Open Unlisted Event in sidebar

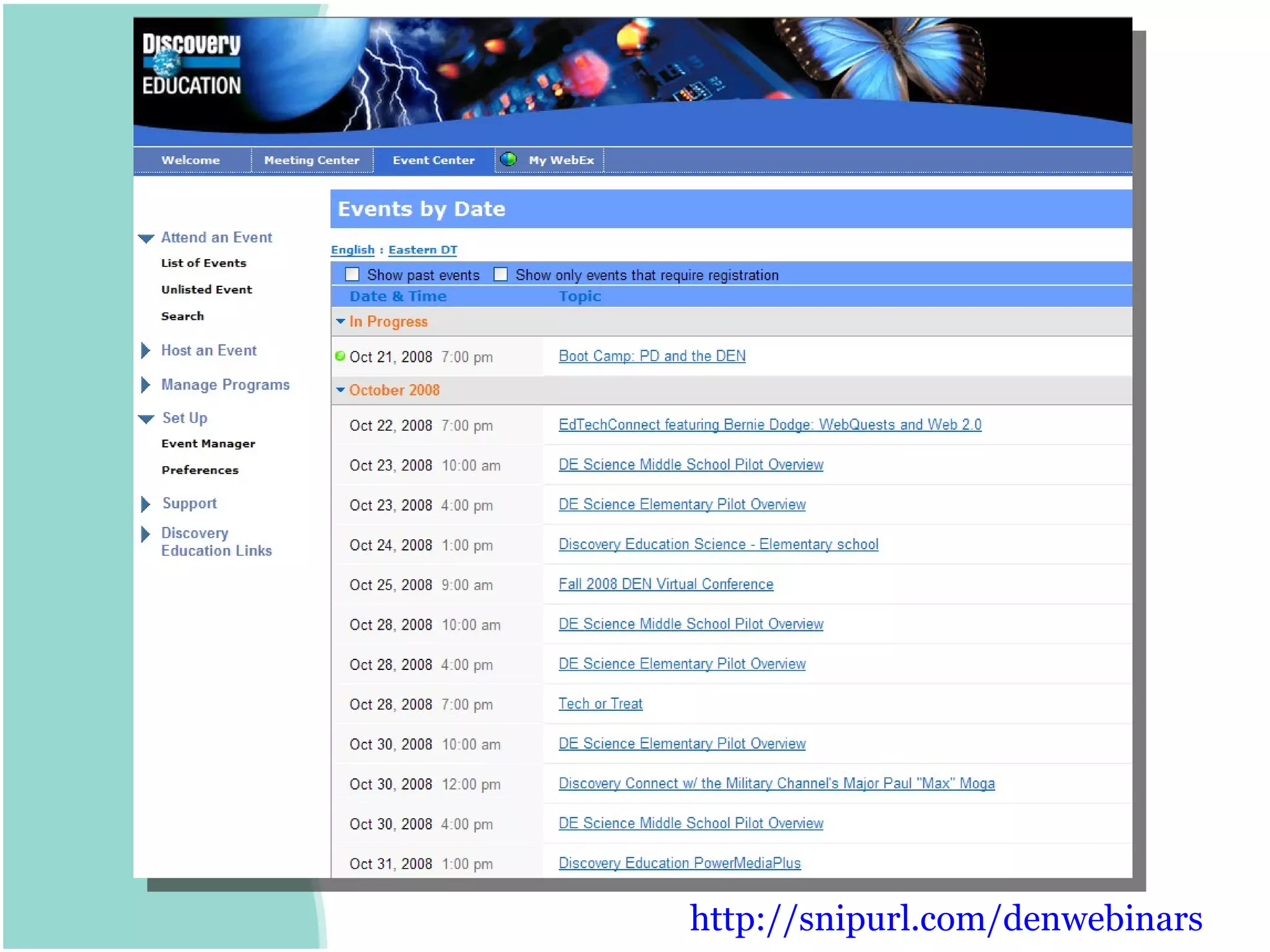(x=206, y=289)
